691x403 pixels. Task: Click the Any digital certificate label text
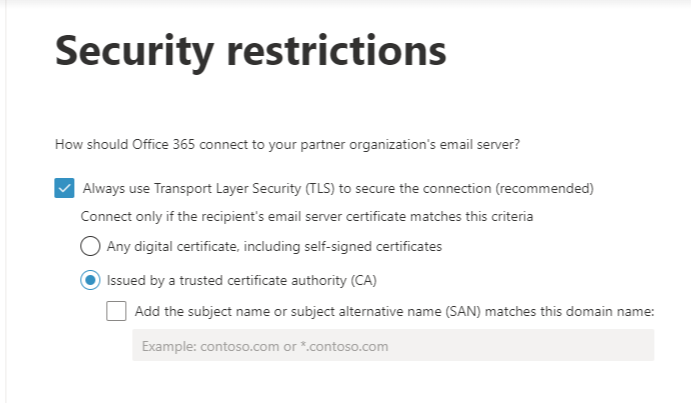[x=275, y=245]
